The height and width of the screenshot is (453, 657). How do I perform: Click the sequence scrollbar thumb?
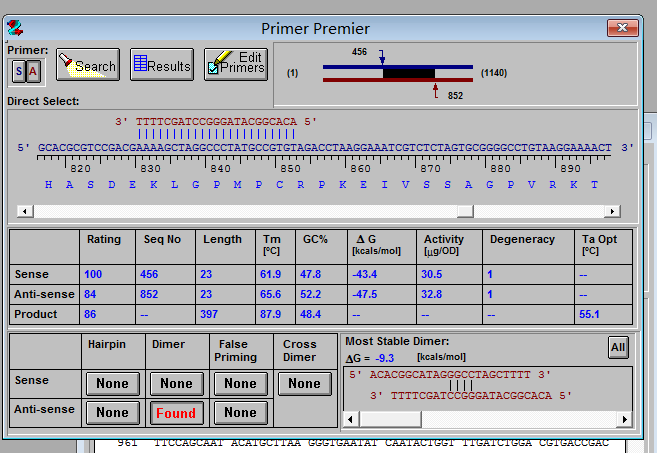pyautogui.click(x=465, y=211)
